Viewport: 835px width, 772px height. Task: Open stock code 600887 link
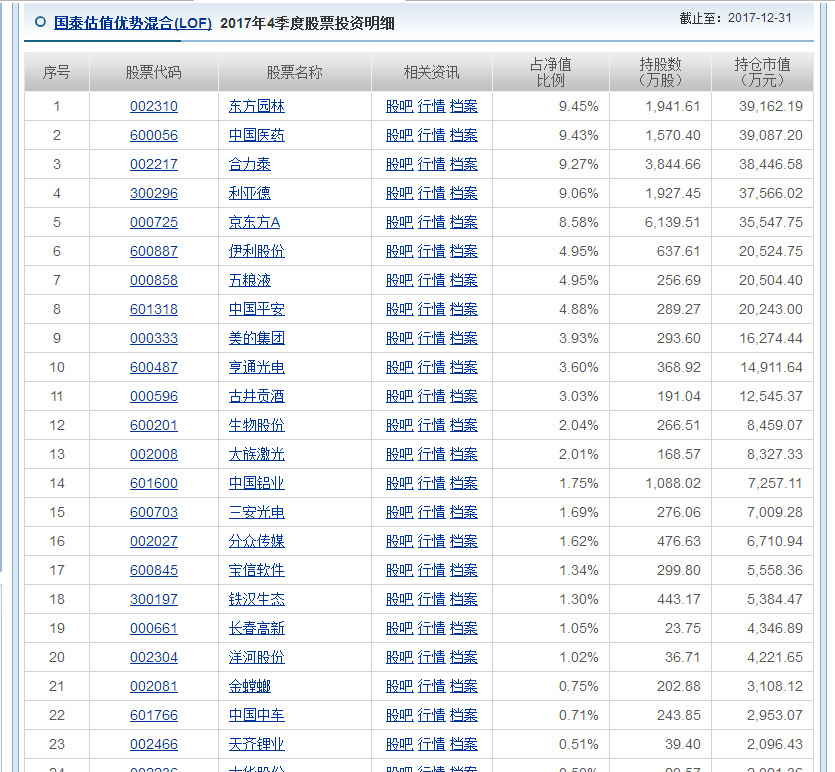154,251
